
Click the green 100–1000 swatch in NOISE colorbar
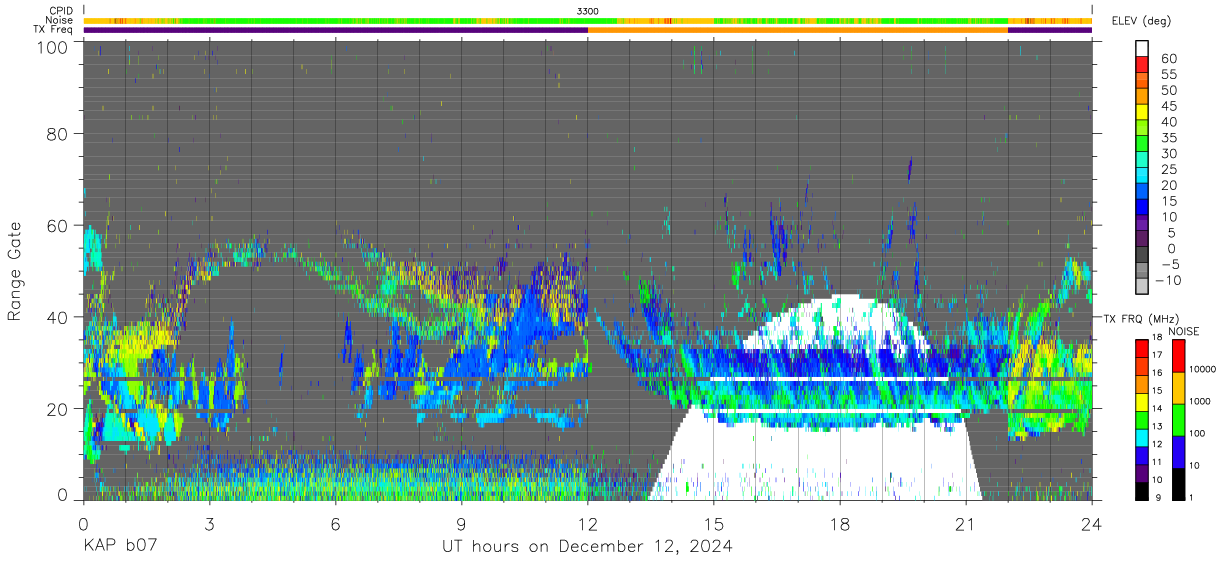[x=1179, y=418]
